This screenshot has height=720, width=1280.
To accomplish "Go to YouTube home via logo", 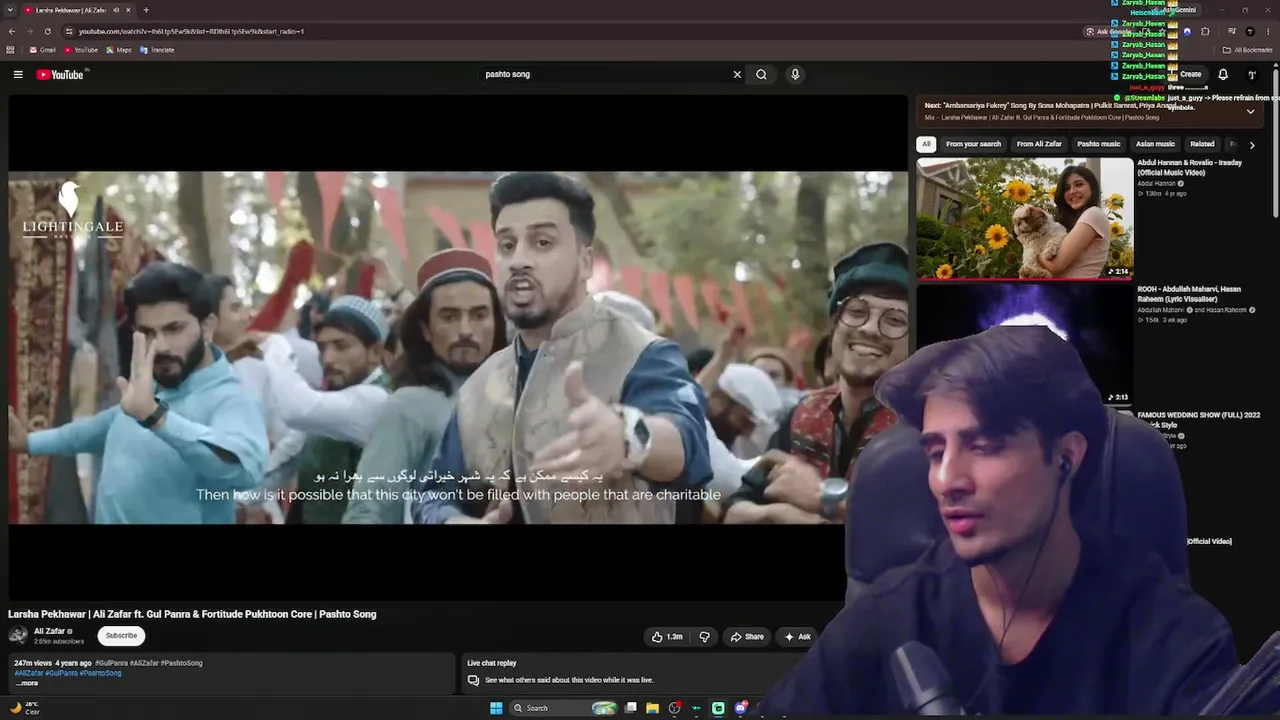I will click(60, 74).
